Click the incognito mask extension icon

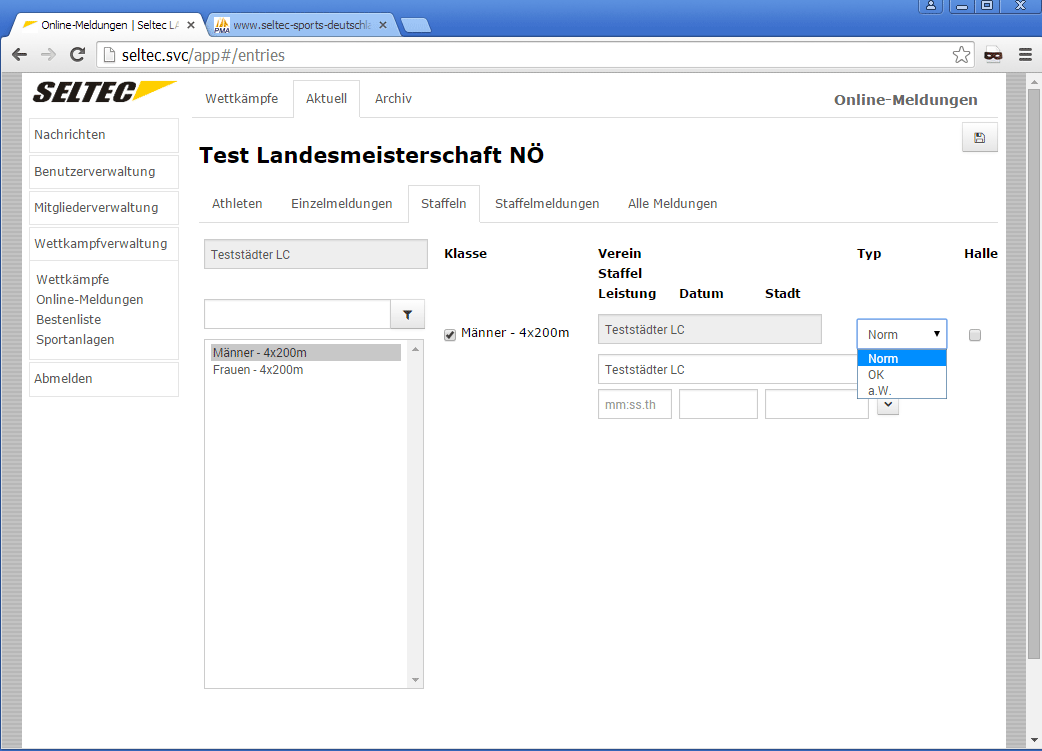[993, 55]
